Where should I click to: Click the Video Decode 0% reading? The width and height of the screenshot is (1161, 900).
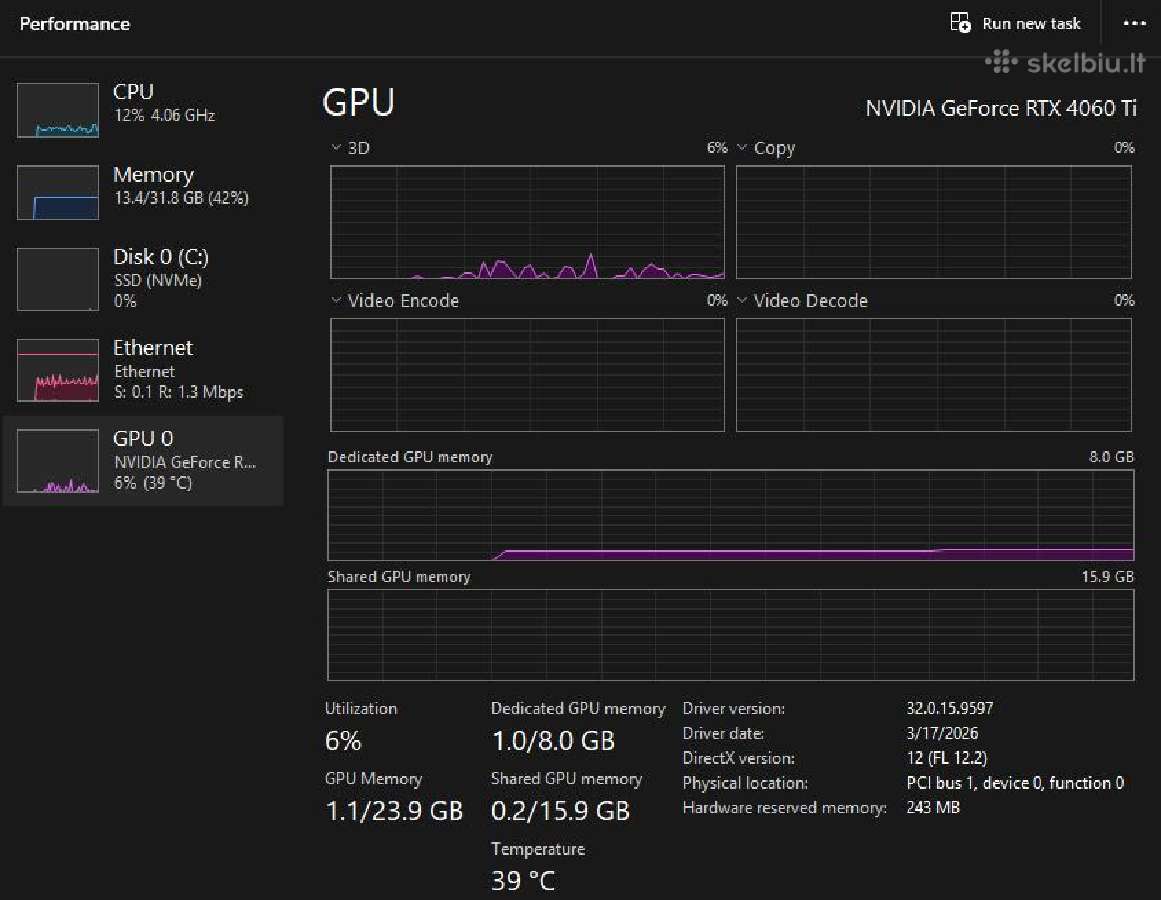pyautogui.click(x=1124, y=300)
